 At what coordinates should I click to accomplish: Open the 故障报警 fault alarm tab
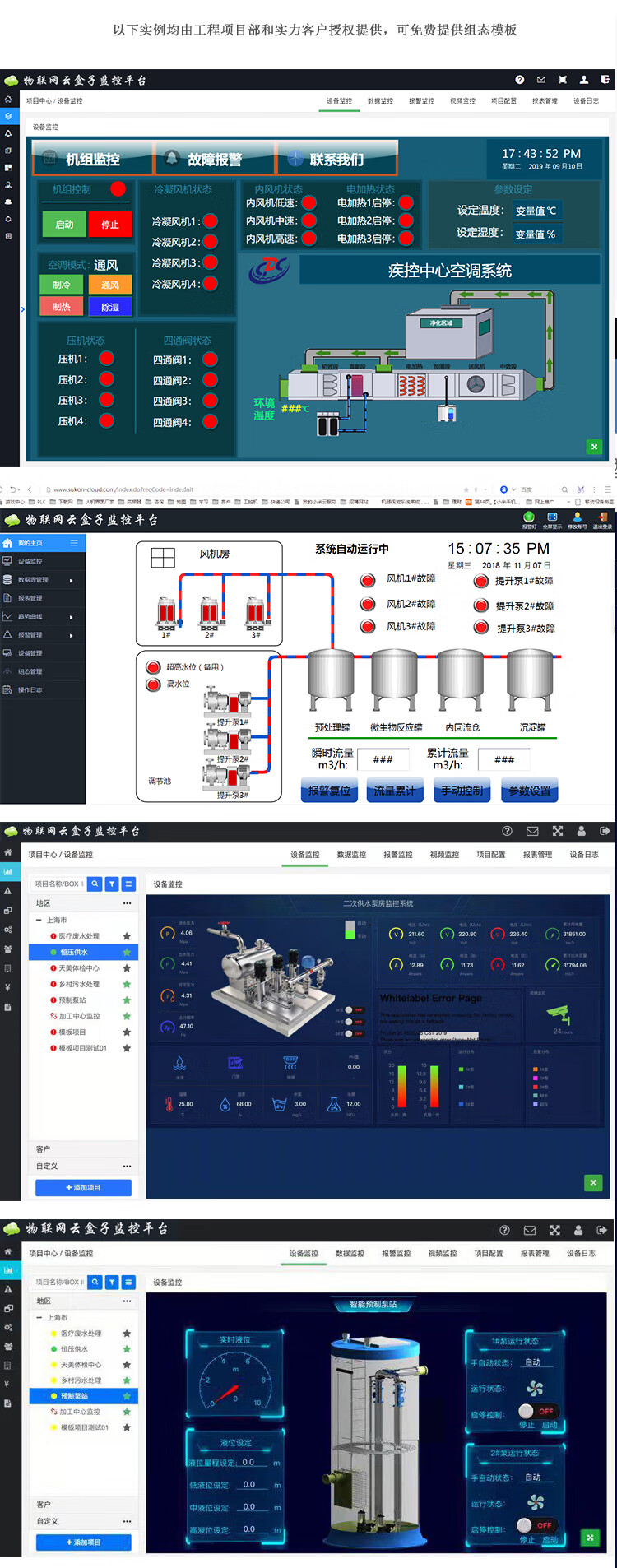(214, 159)
